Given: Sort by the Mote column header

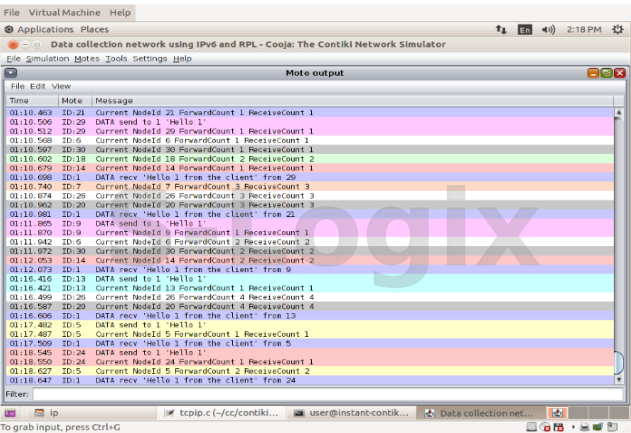Looking at the screenshot, I should pos(75,101).
